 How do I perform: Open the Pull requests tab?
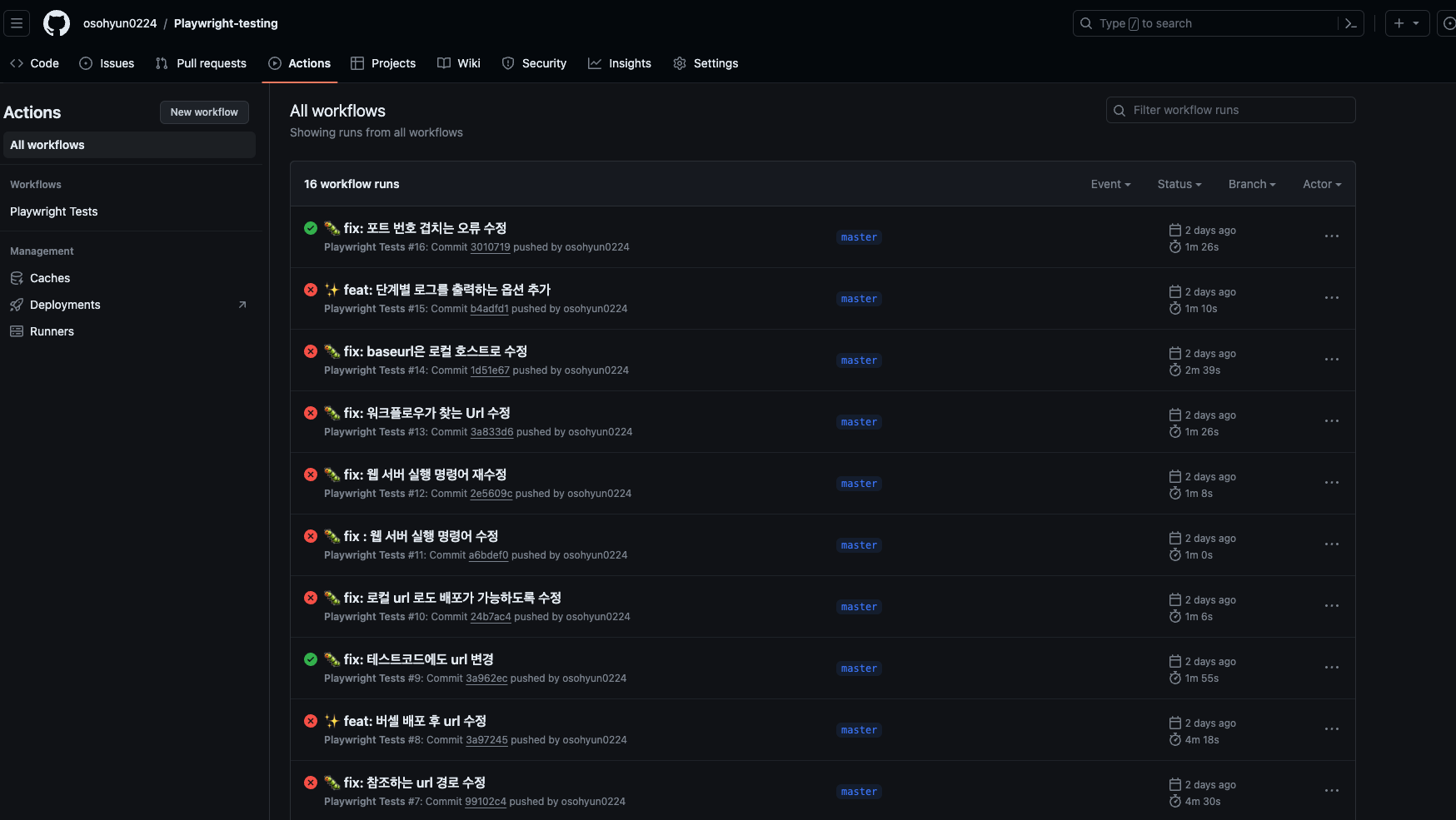201,63
